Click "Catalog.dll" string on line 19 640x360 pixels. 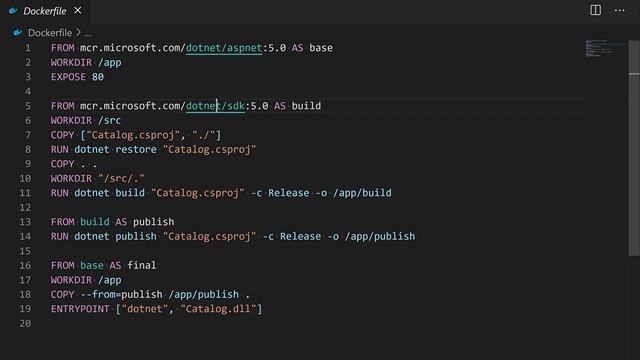click(218, 309)
